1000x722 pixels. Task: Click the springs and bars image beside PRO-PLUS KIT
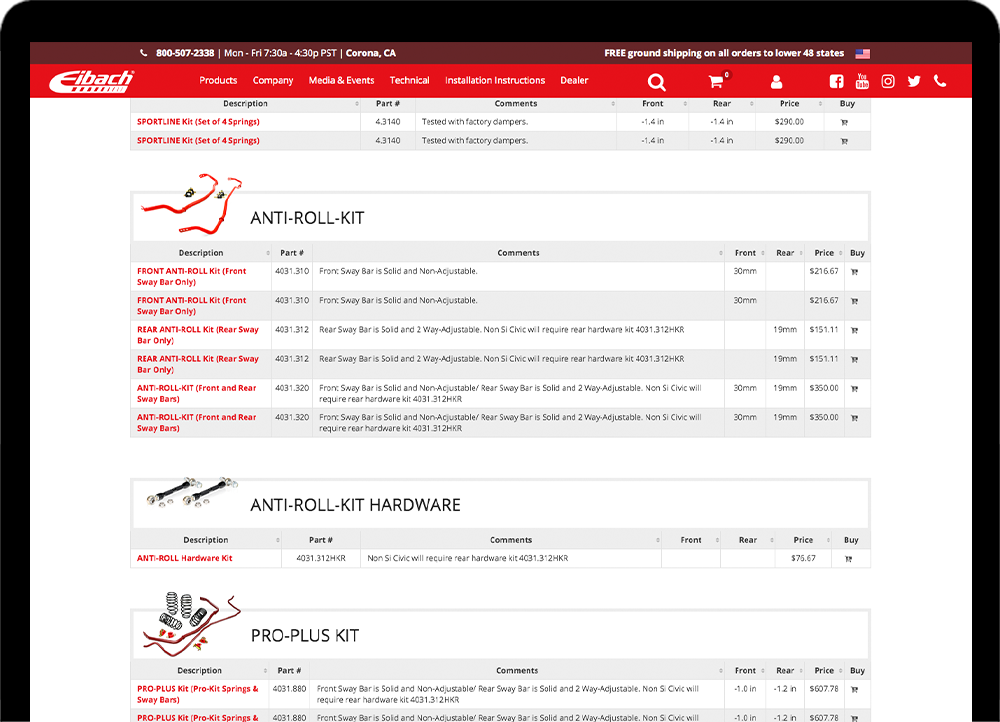point(191,624)
